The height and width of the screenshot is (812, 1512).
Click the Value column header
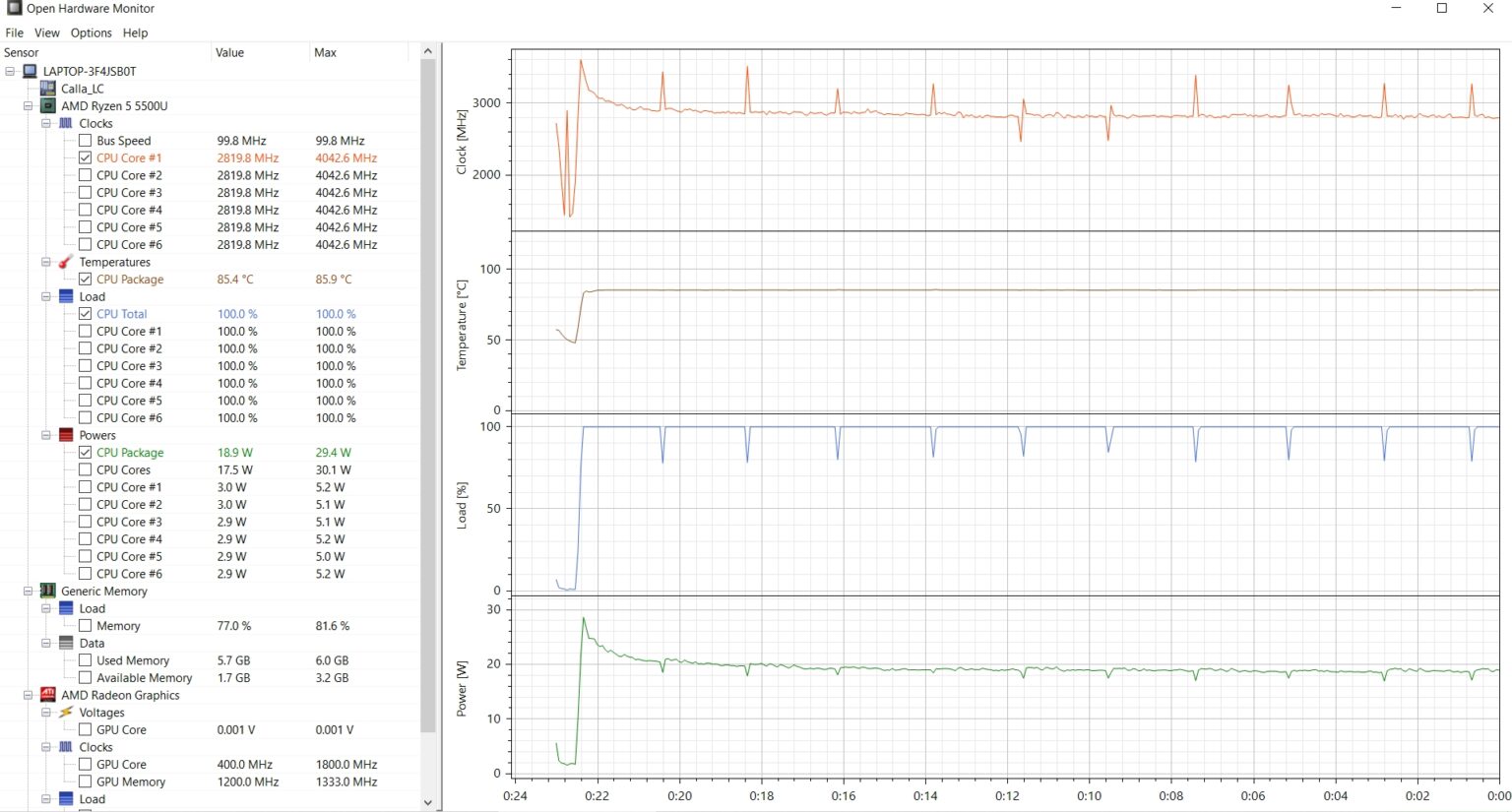point(229,53)
